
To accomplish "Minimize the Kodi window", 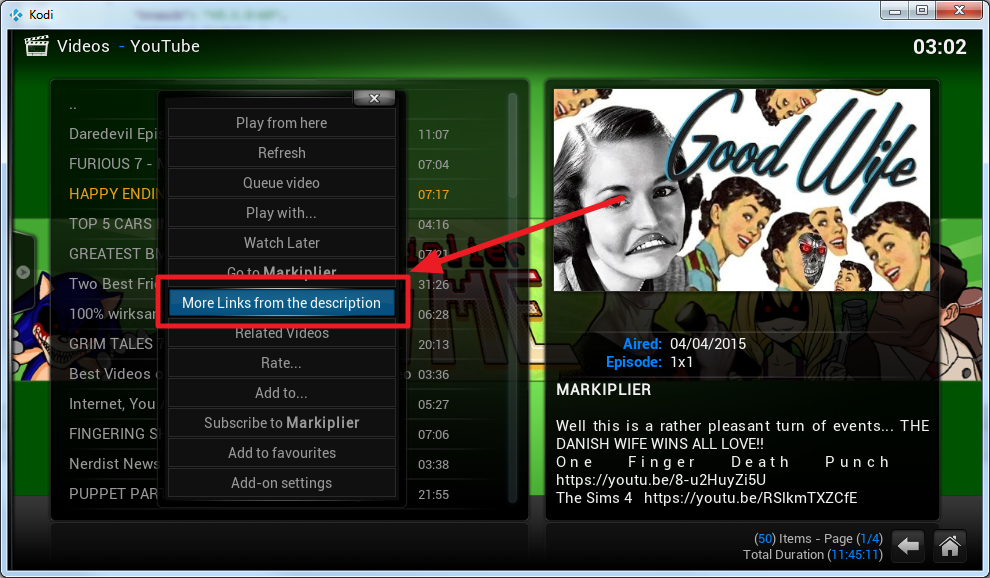I will pos(895,11).
